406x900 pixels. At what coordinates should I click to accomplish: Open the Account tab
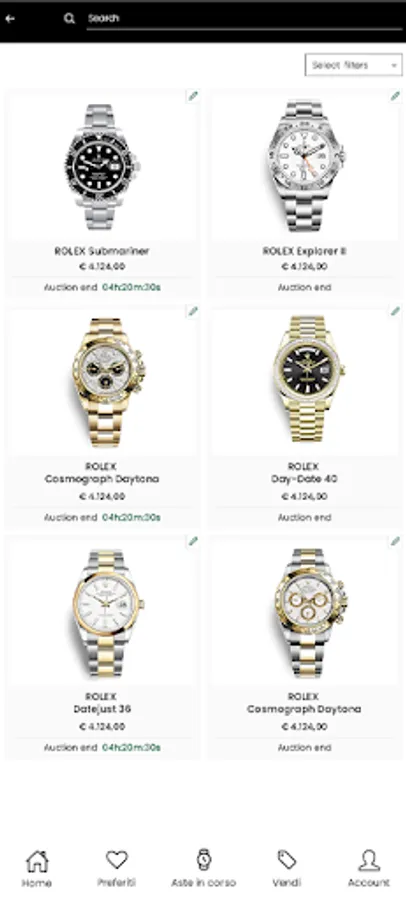point(369,869)
